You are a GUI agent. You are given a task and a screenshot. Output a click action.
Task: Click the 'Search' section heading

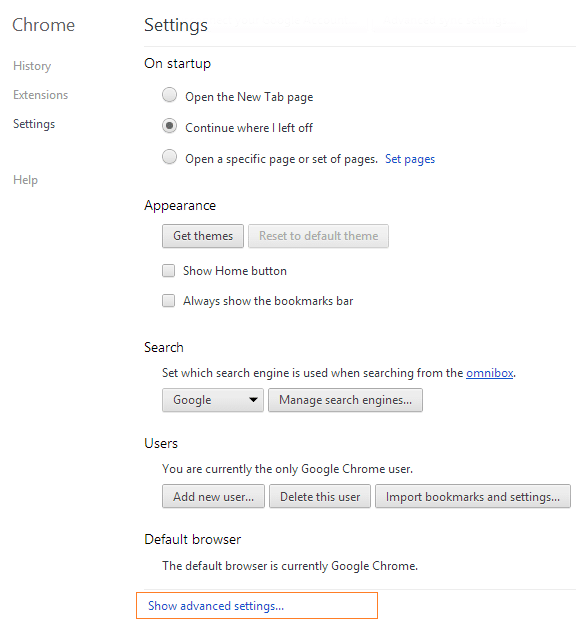click(x=164, y=348)
